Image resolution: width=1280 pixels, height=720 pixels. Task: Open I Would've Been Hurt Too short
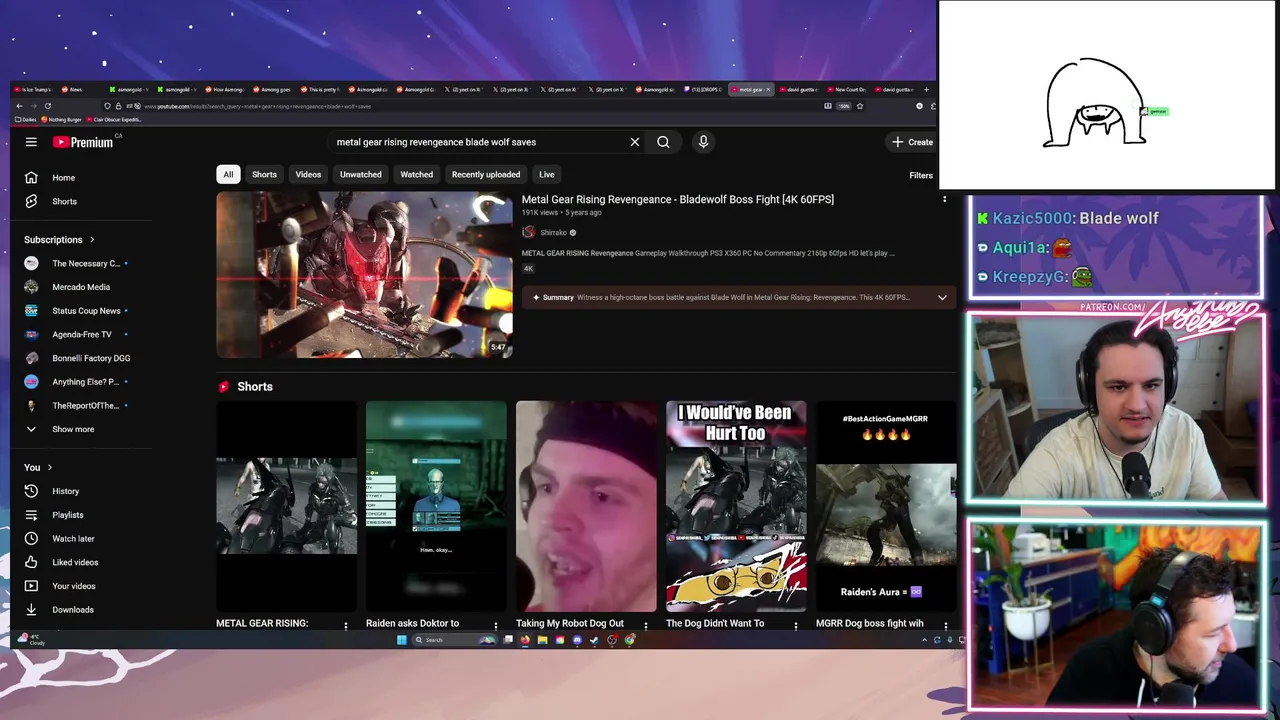point(736,506)
